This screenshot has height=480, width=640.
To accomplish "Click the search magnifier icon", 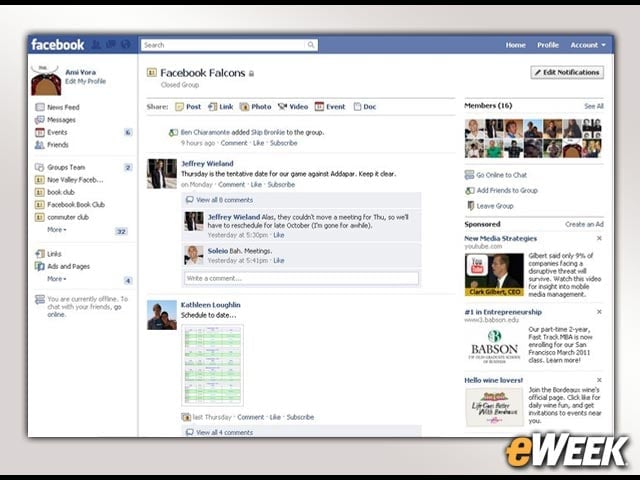I will pos(311,45).
